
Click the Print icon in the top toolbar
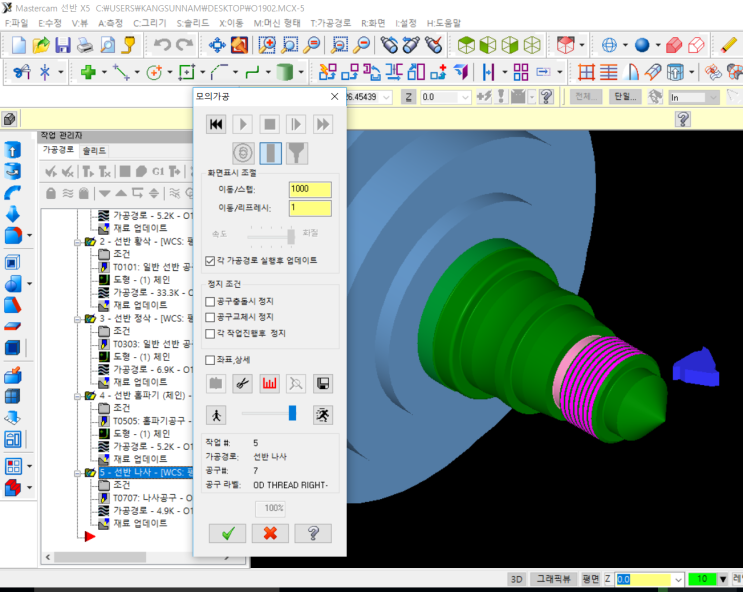(84, 45)
